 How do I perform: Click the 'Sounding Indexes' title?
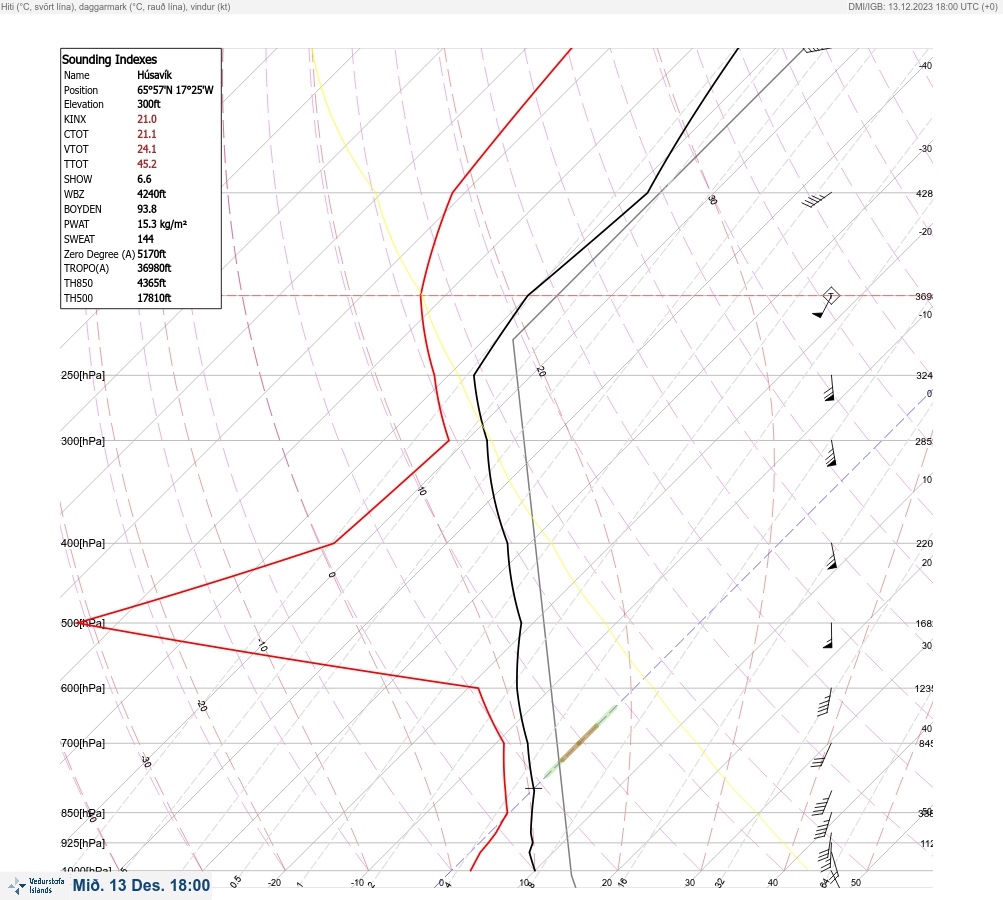pos(109,59)
